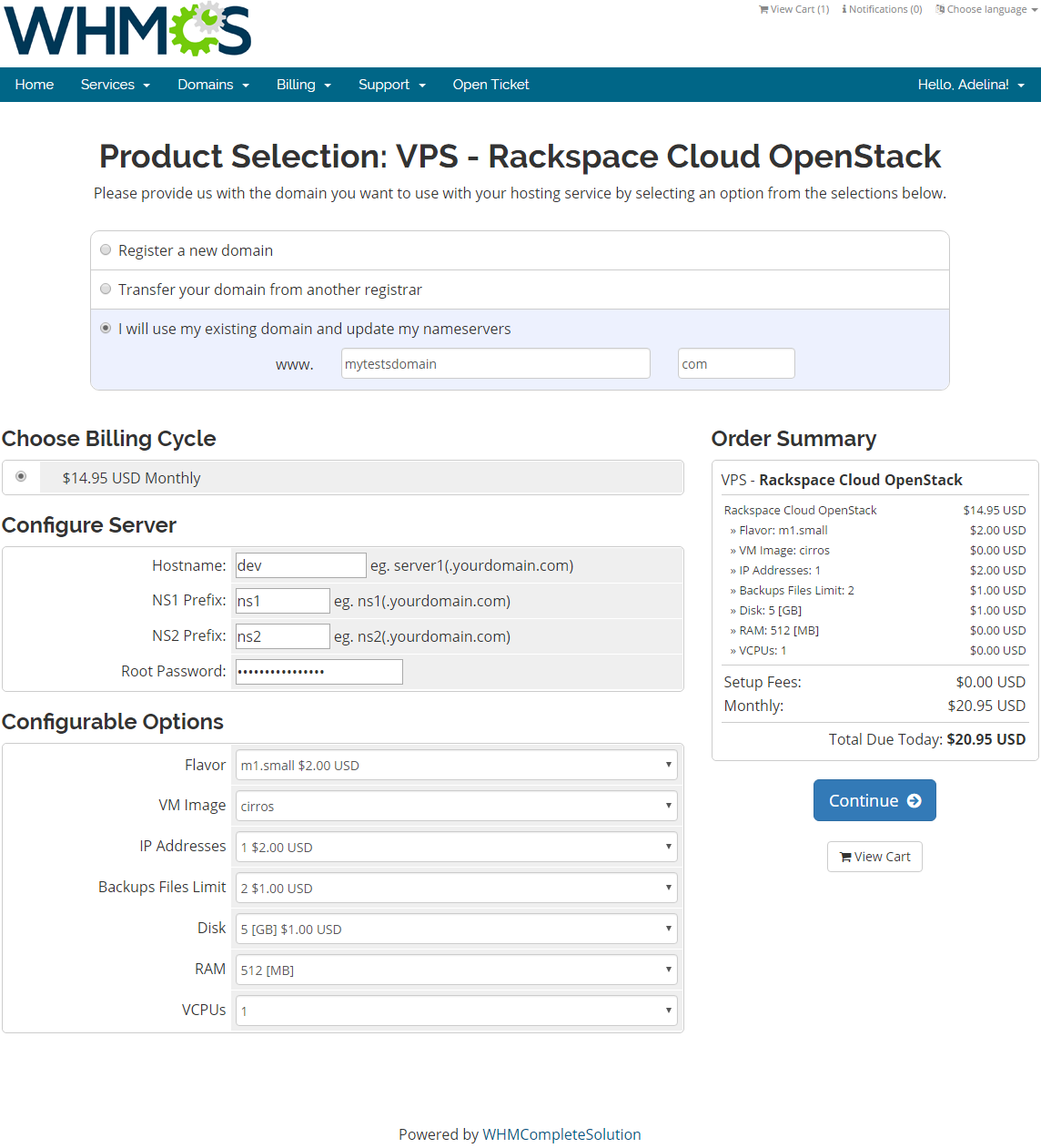Go to Home menu item
The width and height of the screenshot is (1041, 1148).
[x=35, y=85]
